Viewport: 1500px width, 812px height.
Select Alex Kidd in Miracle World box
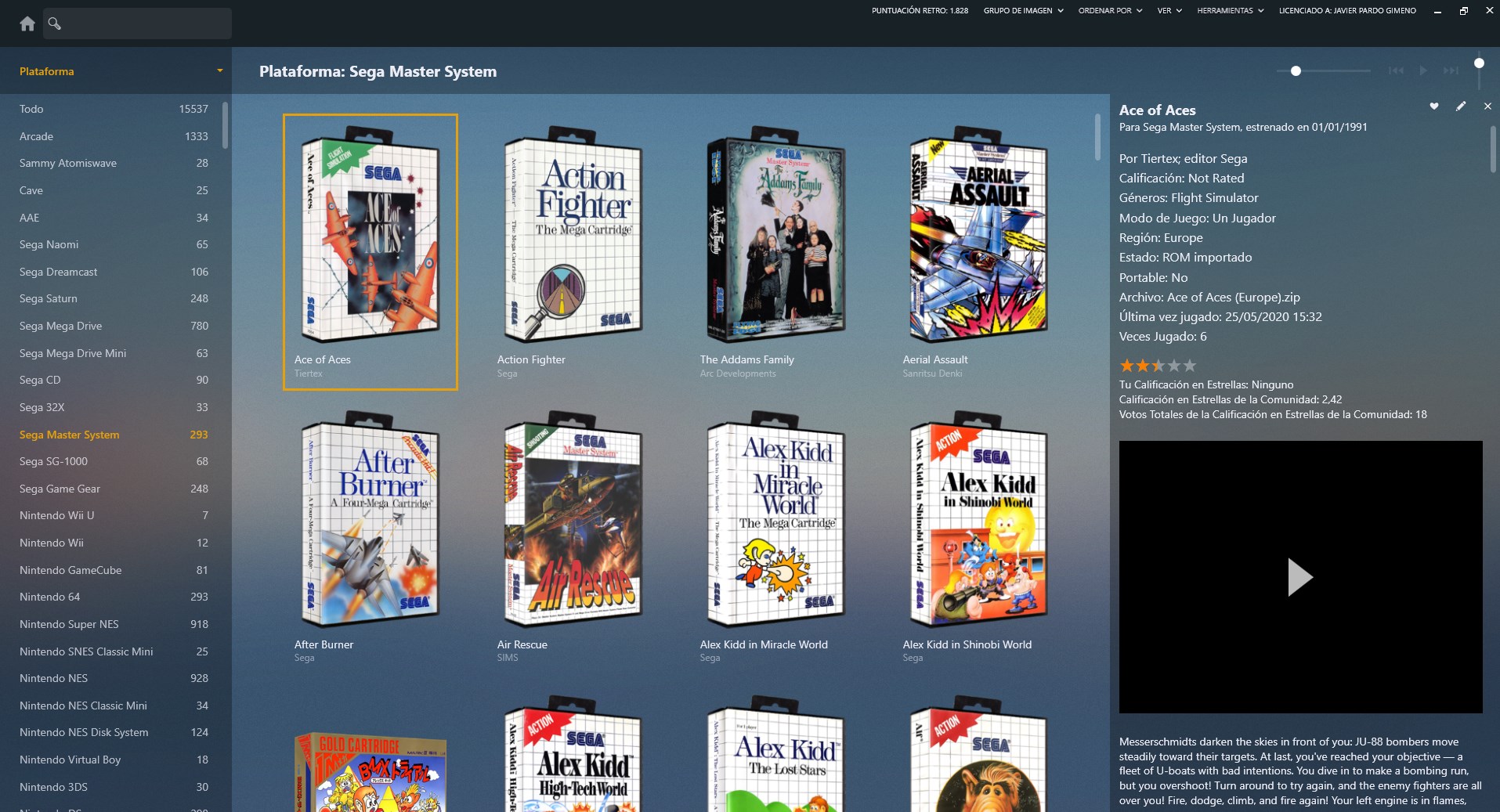pos(776,520)
